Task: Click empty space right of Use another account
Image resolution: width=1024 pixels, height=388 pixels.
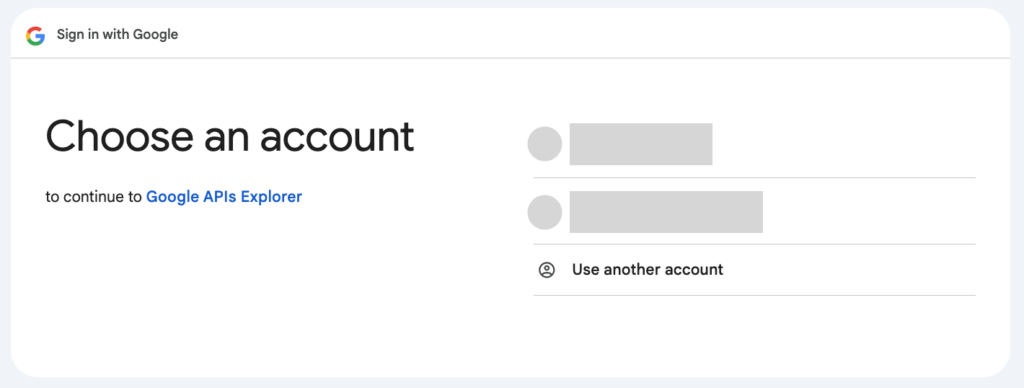Action: click(x=849, y=270)
